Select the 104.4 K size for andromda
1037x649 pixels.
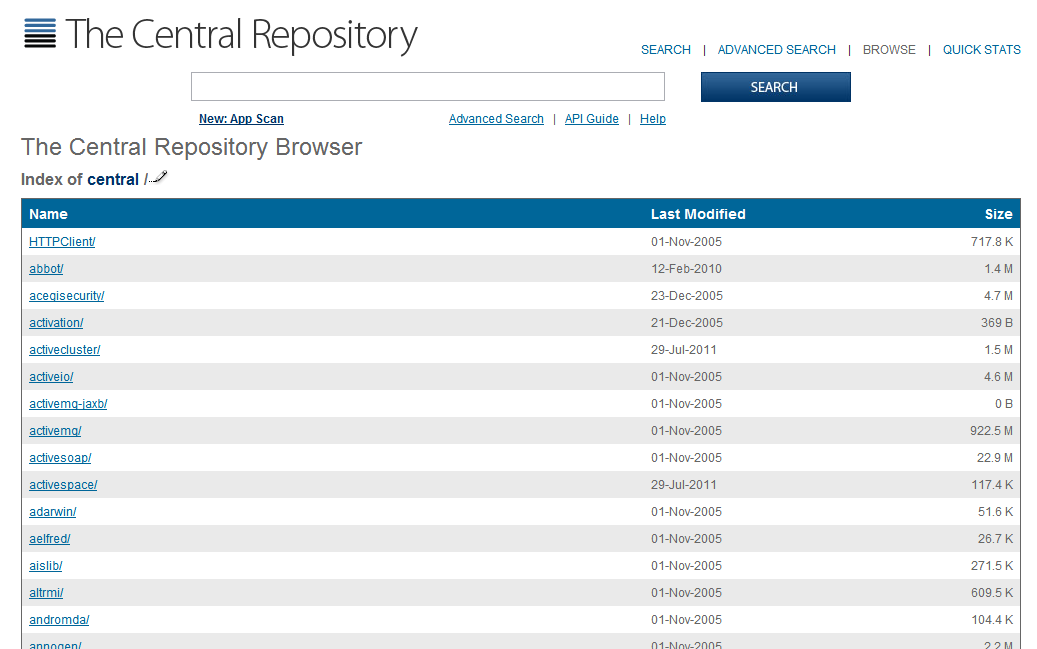click(992, 620)
